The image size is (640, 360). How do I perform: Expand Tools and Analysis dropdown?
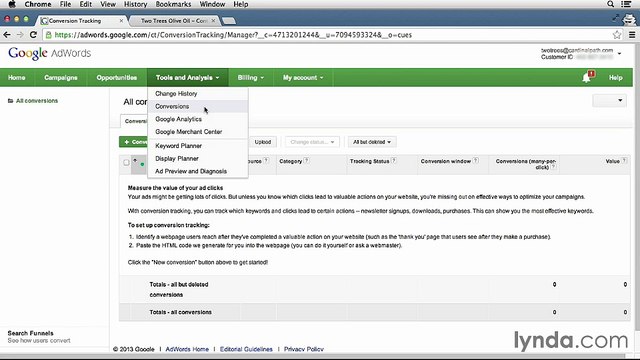pos(187,78)
